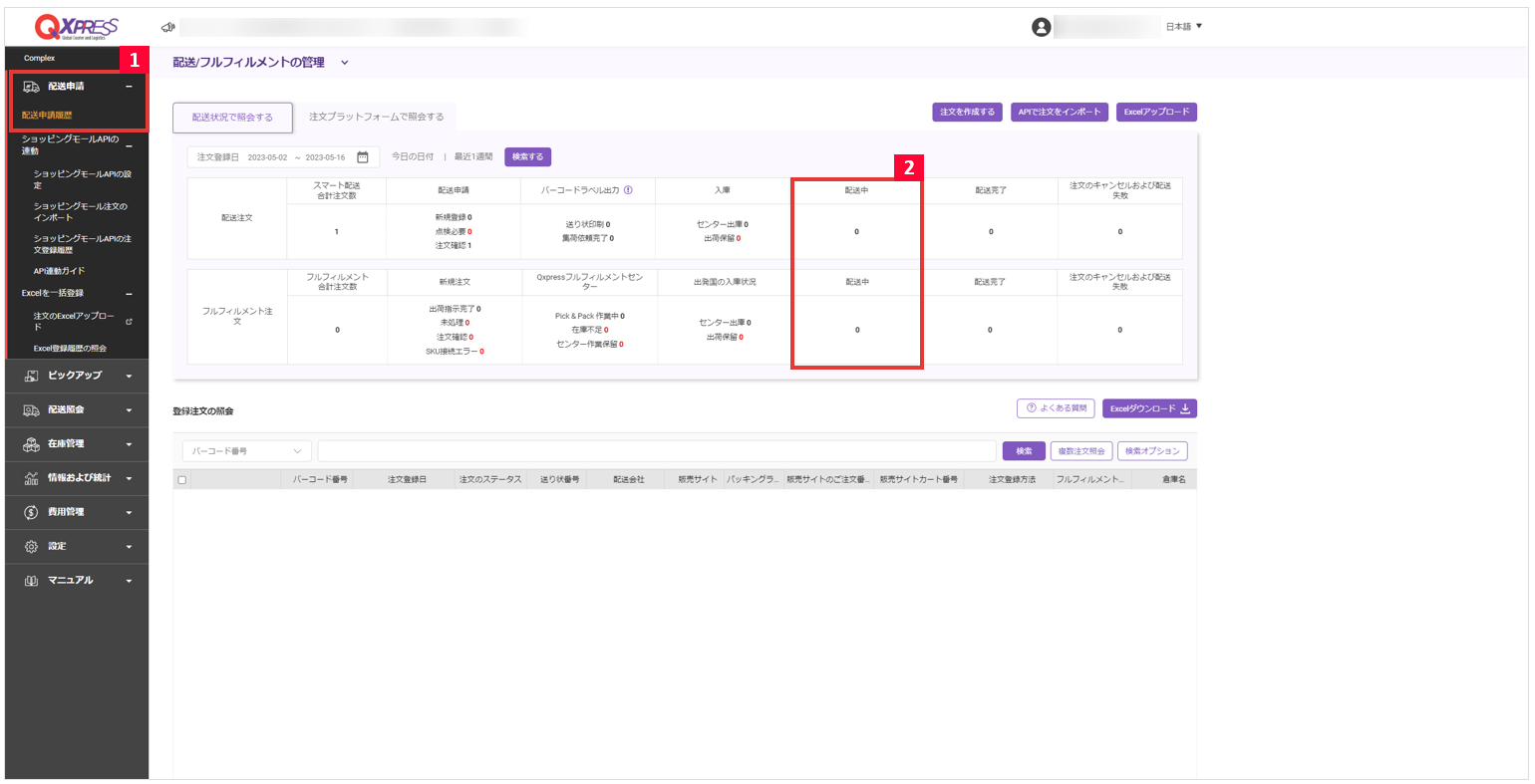Viewport: 1535px width, 784px height.
Task: Toggle the select-all checkbox in table header
Action: click(x=181, y=480)
